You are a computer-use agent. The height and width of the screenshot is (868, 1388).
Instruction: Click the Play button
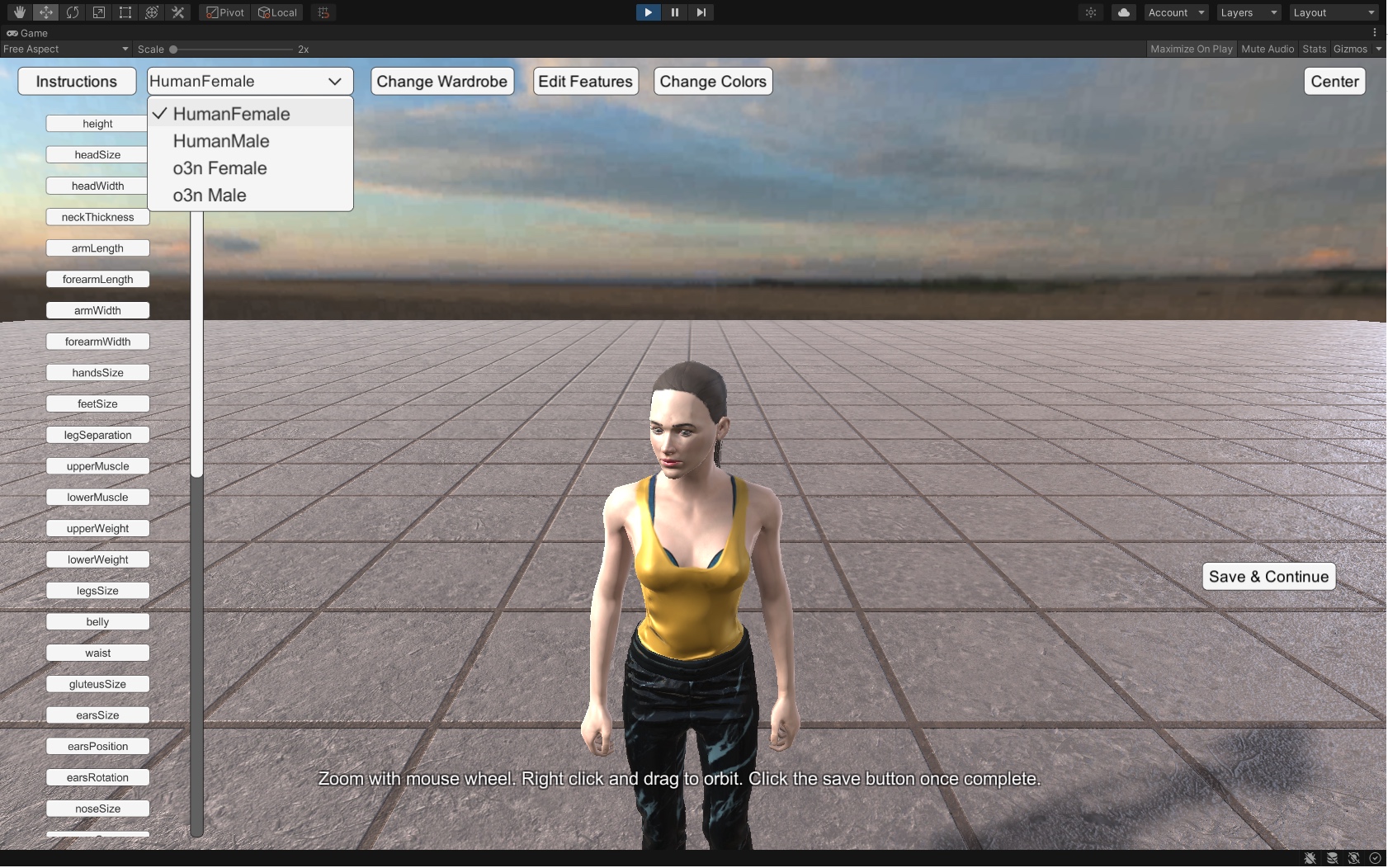[x=649, y=12]
